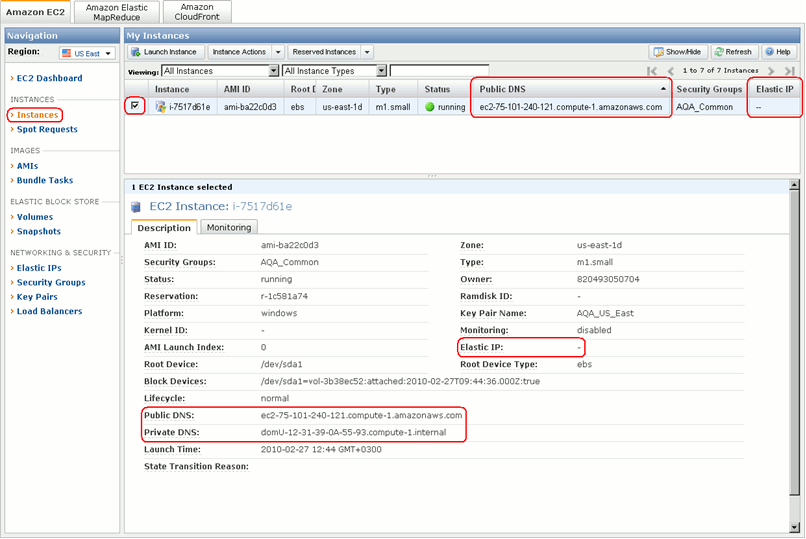806x539 pixels.
Task: Open Spot Requests in navigation
Action: (47, 129)
